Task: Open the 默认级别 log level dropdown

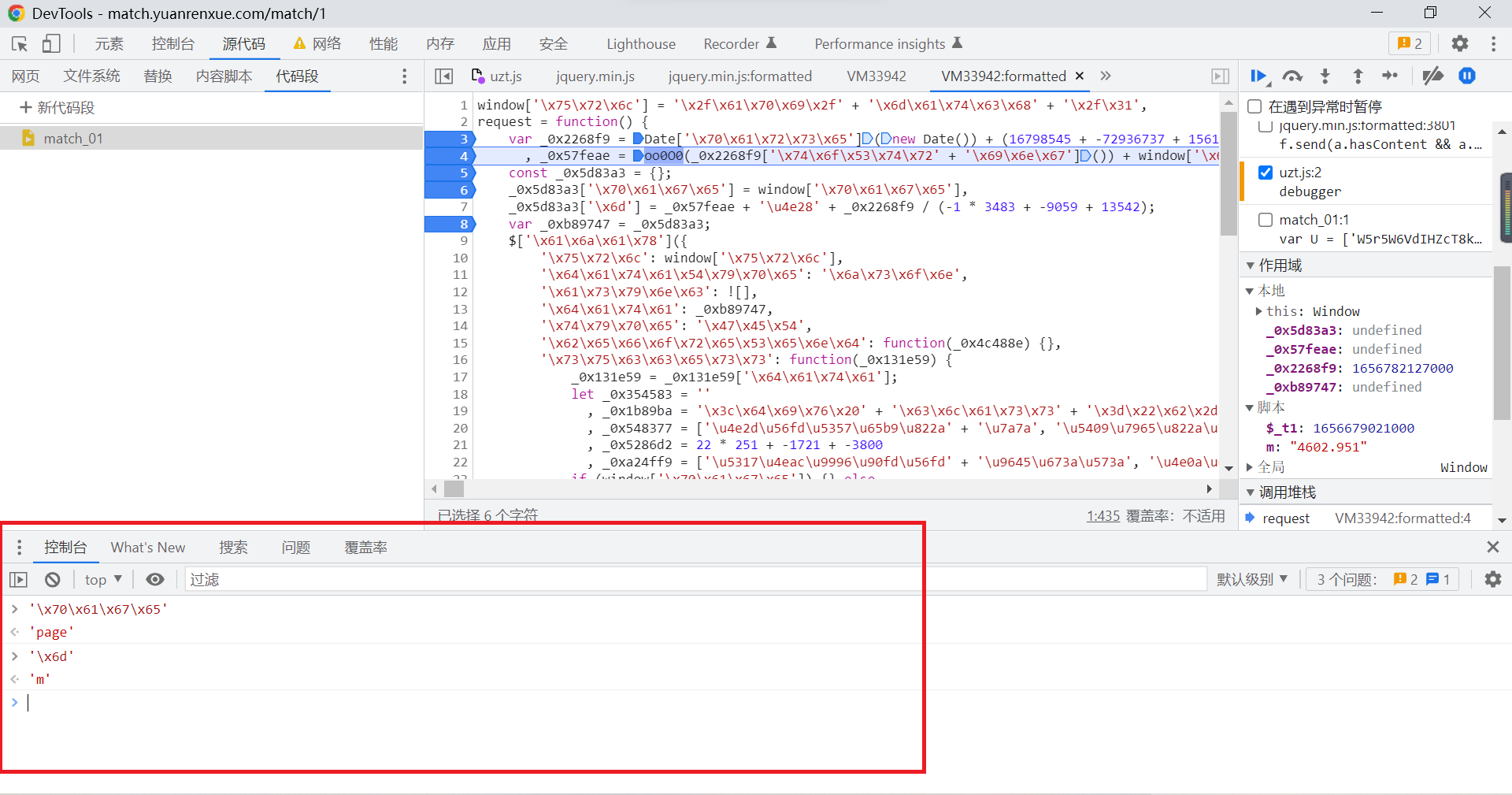Action: (x=1252, y=580)
